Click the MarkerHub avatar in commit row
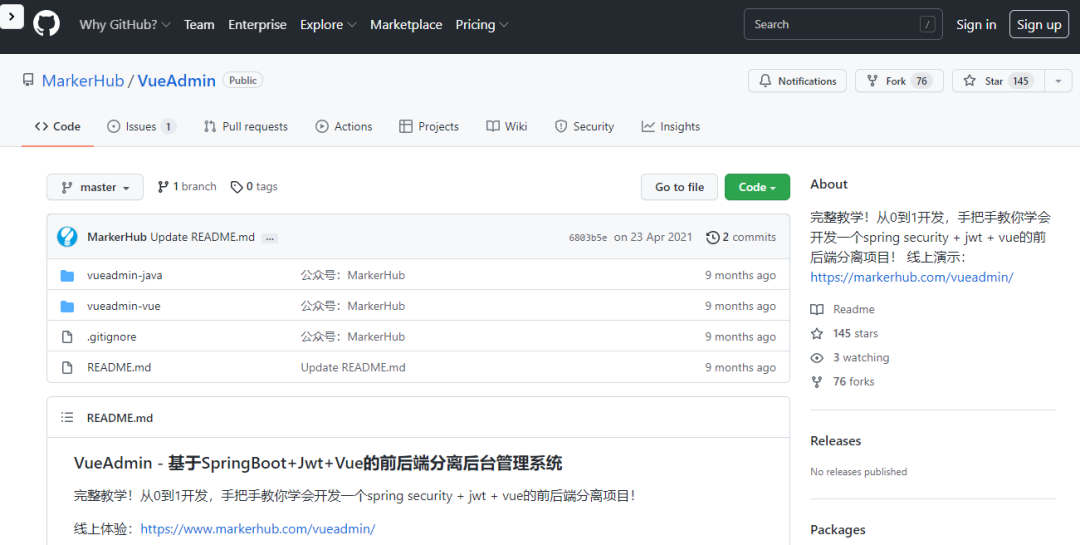1080x545 pixels. coord(67,237)
